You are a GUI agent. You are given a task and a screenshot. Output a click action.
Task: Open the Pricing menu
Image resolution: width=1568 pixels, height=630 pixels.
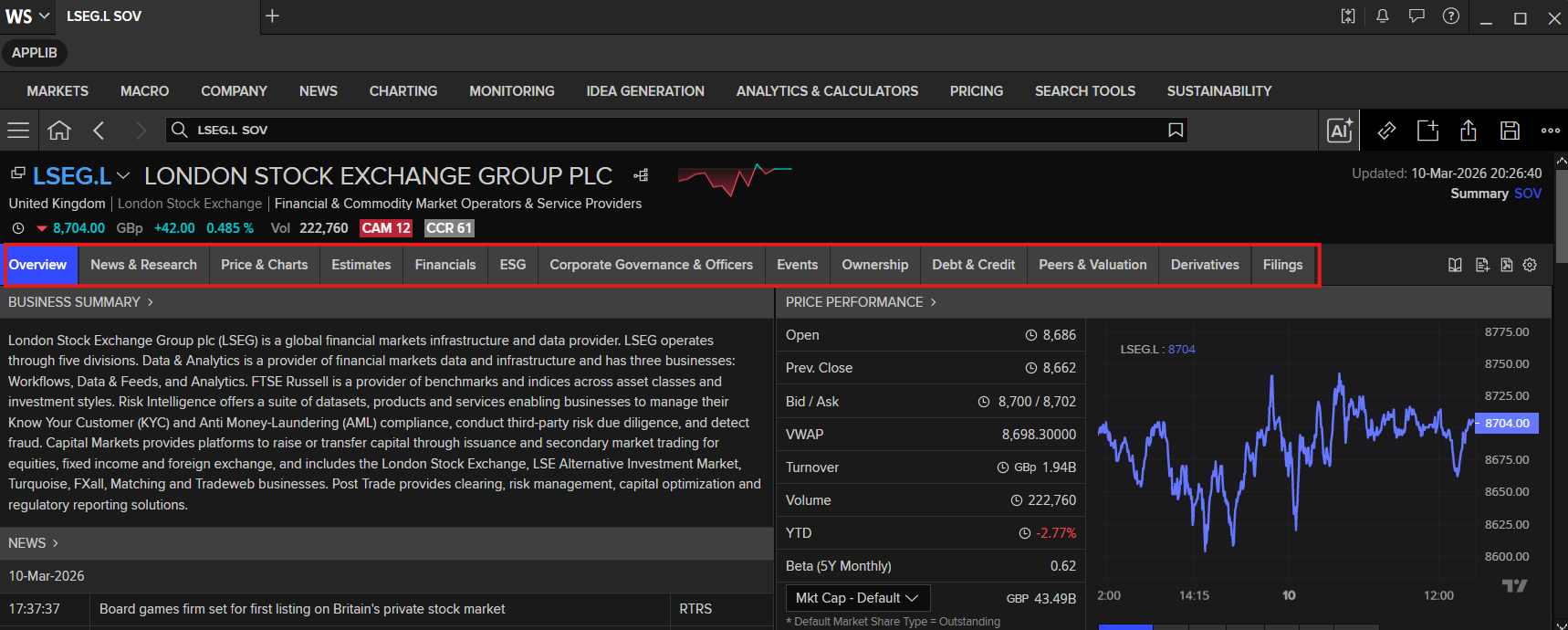click(x=977, y=91)
